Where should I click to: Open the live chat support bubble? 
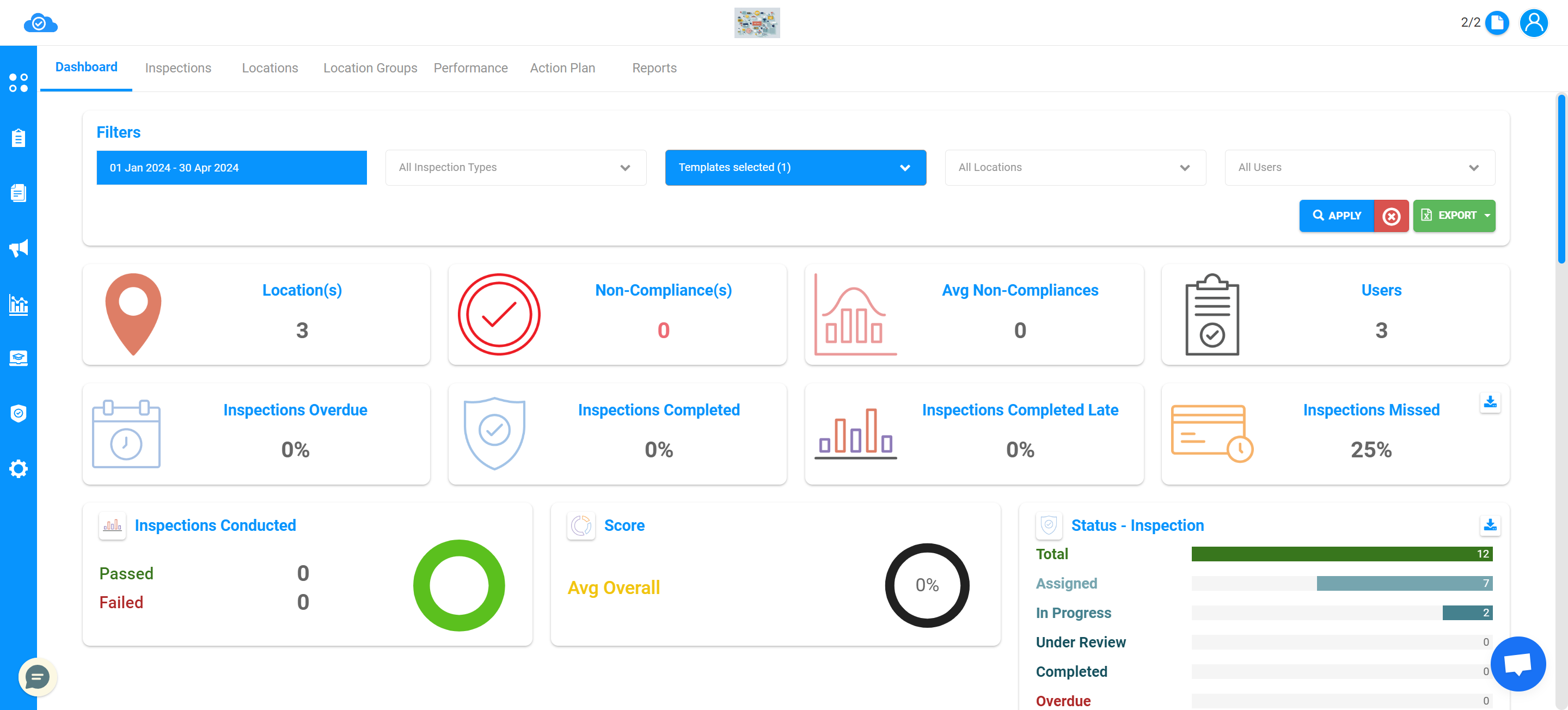(1517, 664)
